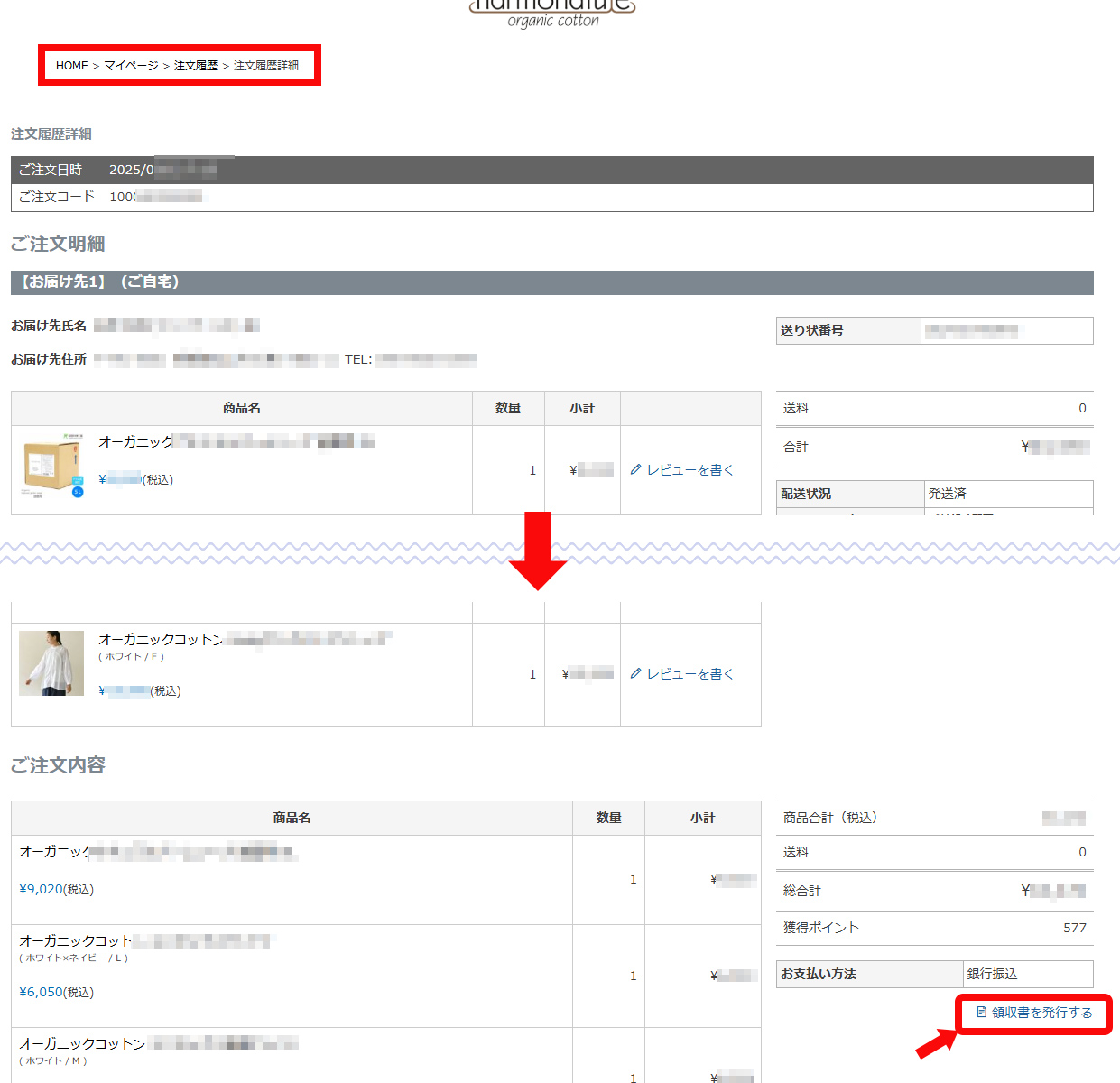Open the product name beside the box thumbnail
This screenshot has width=1120, height=1083.
click(236, 441)
